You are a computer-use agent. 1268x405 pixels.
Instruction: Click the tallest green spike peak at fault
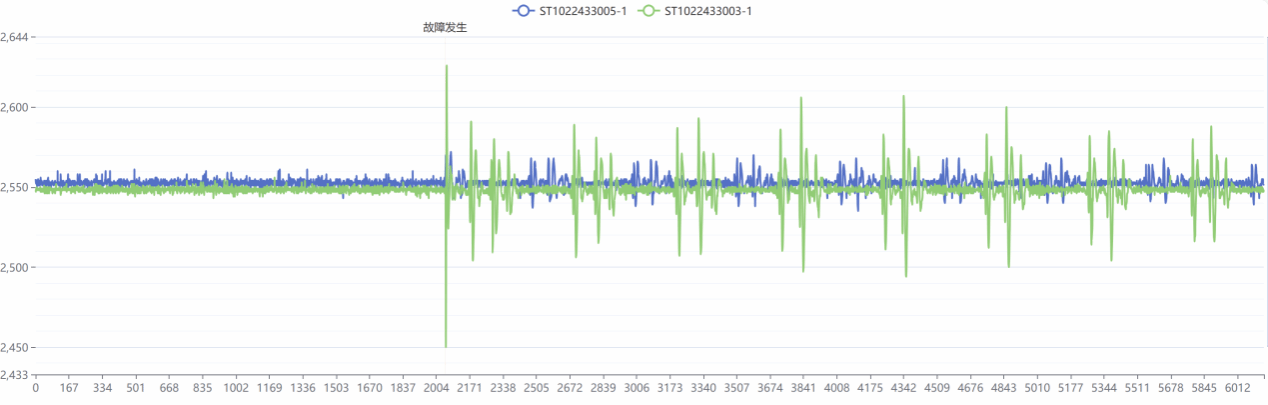pyautogui.click(x=446, y=66)
